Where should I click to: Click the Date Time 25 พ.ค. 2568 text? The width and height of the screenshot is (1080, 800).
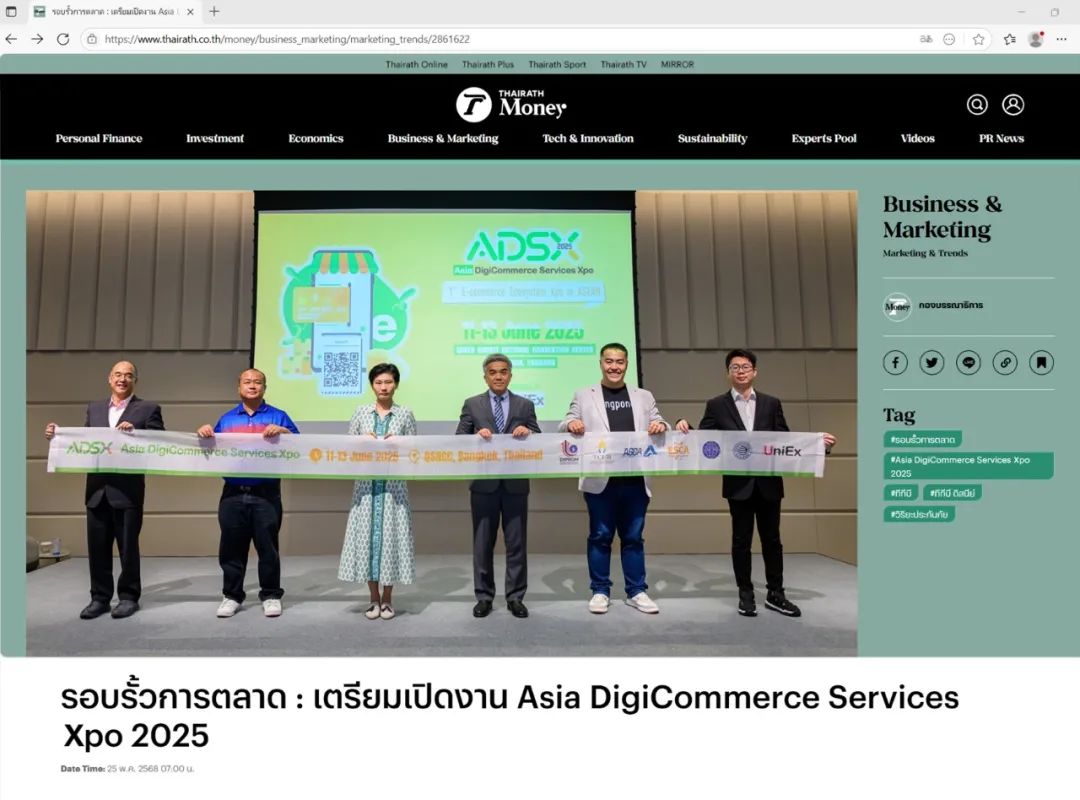tap(127, 768)
